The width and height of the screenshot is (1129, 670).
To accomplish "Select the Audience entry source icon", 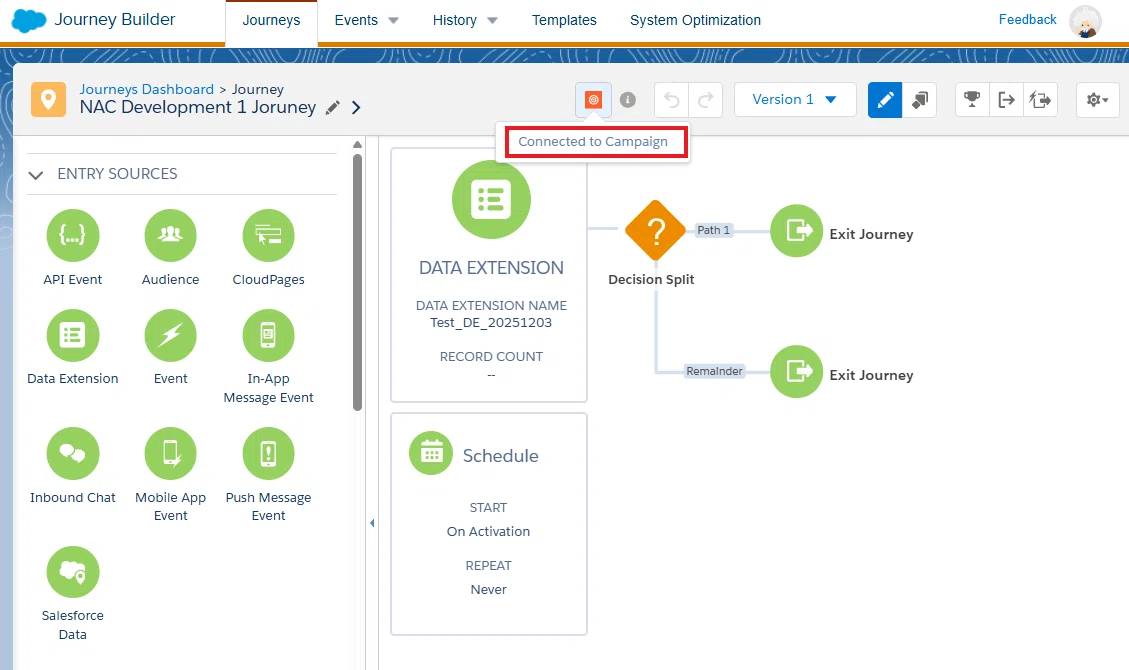I will [171, 235].
